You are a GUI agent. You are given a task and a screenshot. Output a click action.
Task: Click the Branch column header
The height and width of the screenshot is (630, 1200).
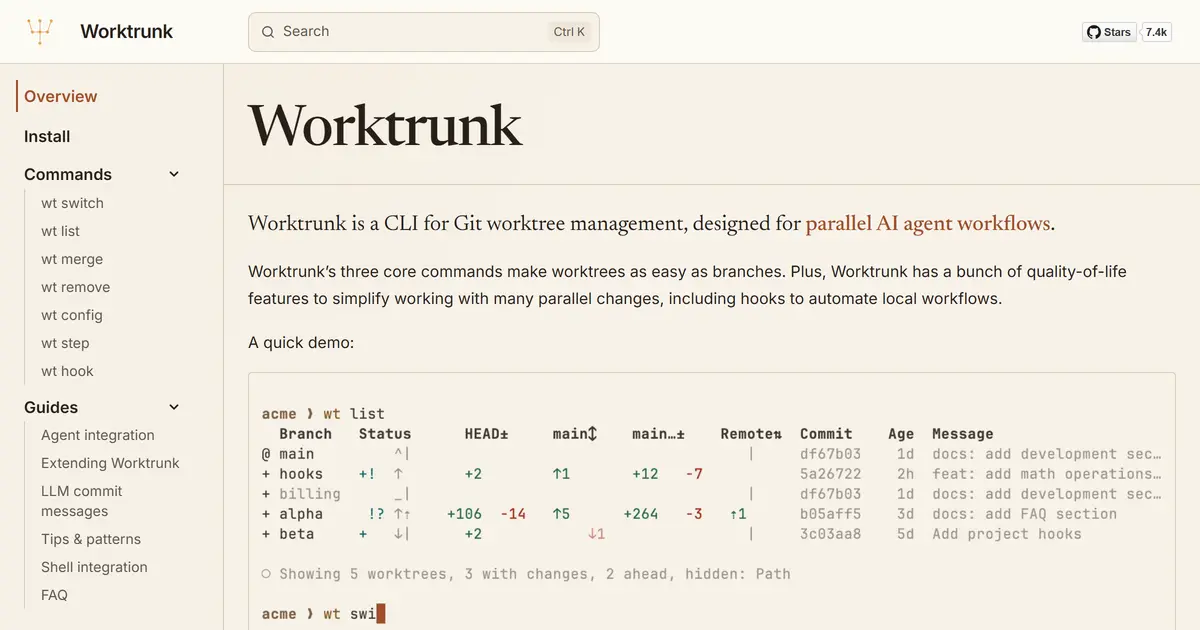tap(306, 434)
